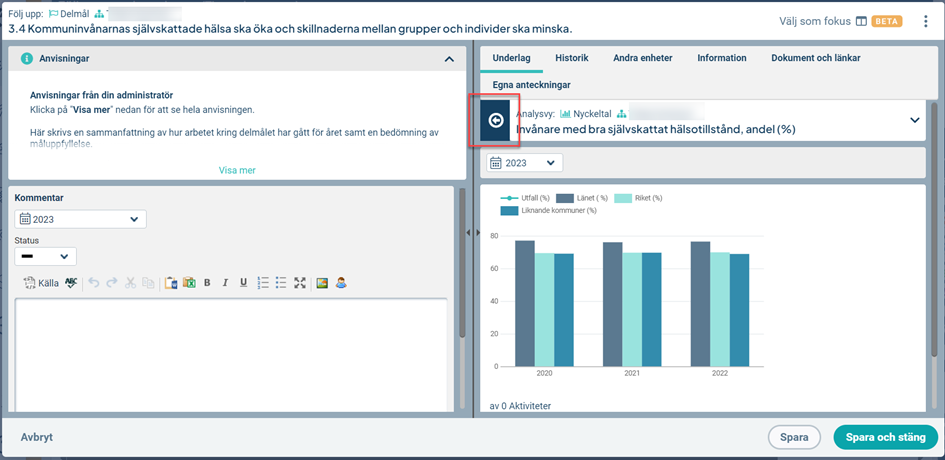Click the panel splitter arrows between panes
945x460 pixels.
(473, 232)
